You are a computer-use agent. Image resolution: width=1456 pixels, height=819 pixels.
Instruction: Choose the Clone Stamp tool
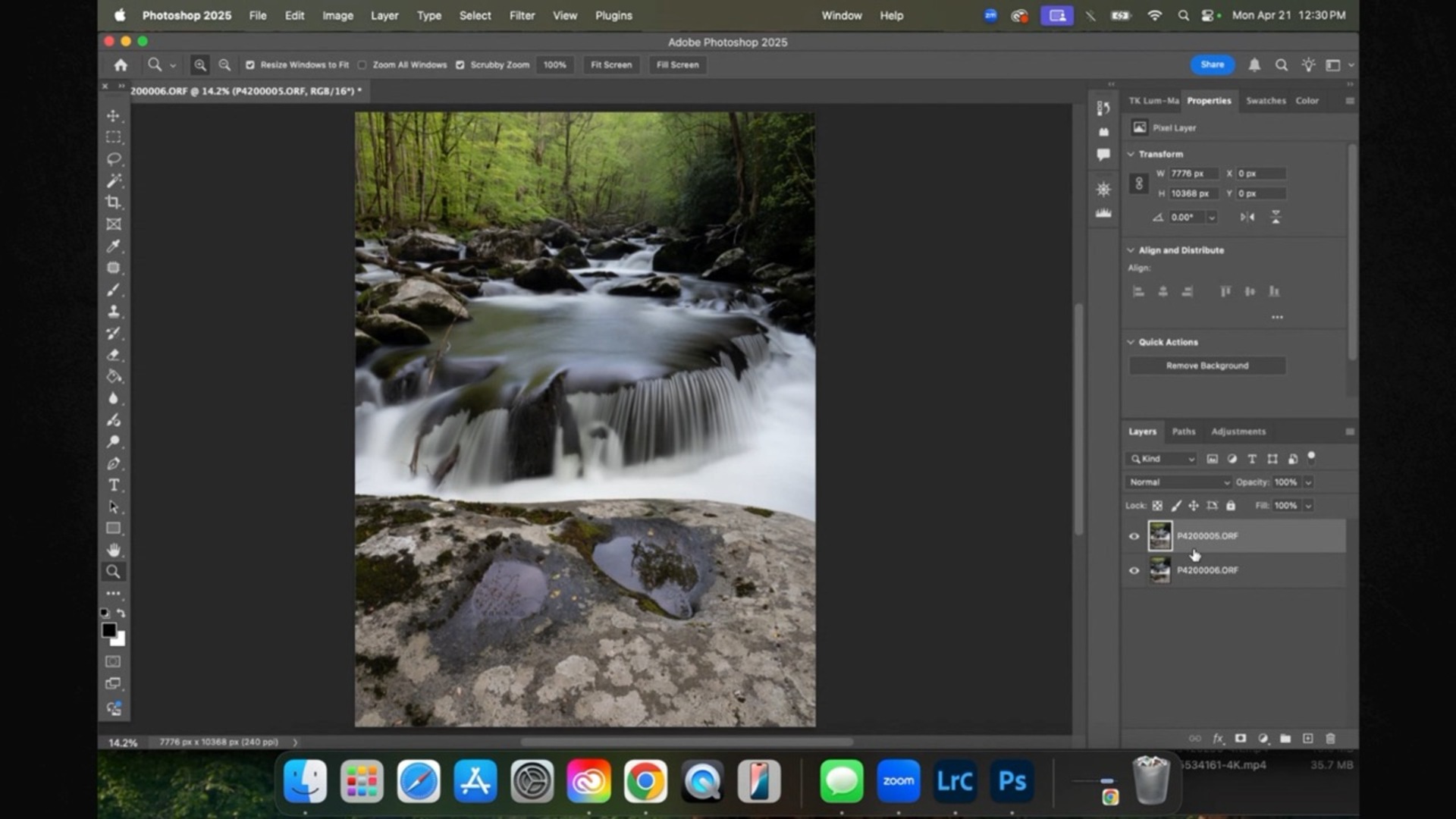coord(114,311)
